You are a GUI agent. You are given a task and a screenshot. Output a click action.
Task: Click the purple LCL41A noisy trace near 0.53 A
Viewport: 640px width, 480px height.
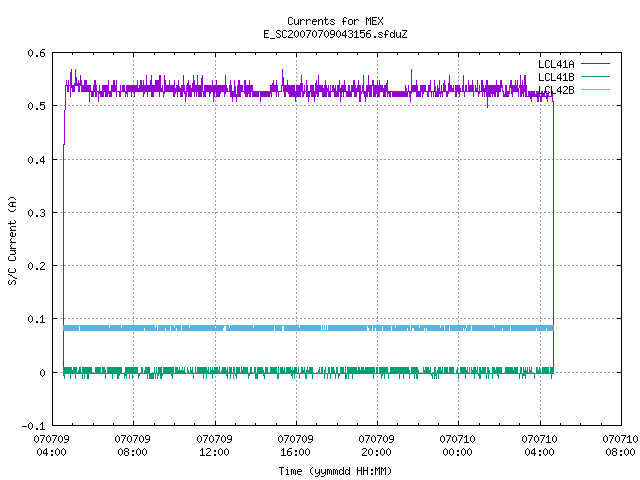[308, 91]
